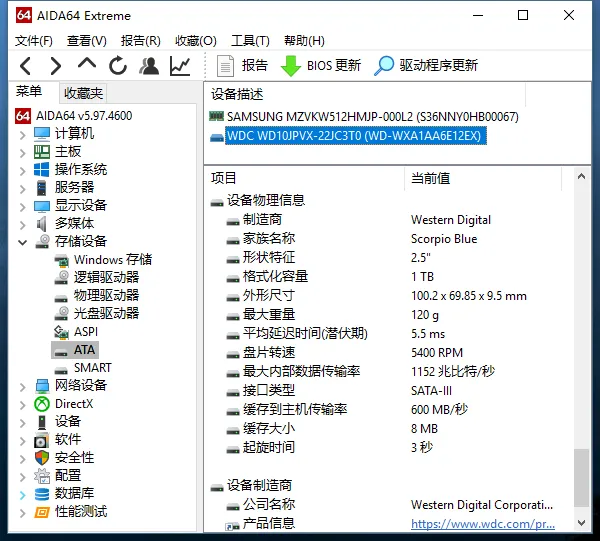Click the 计算机 monitor icon

click(x=42, y=134)
